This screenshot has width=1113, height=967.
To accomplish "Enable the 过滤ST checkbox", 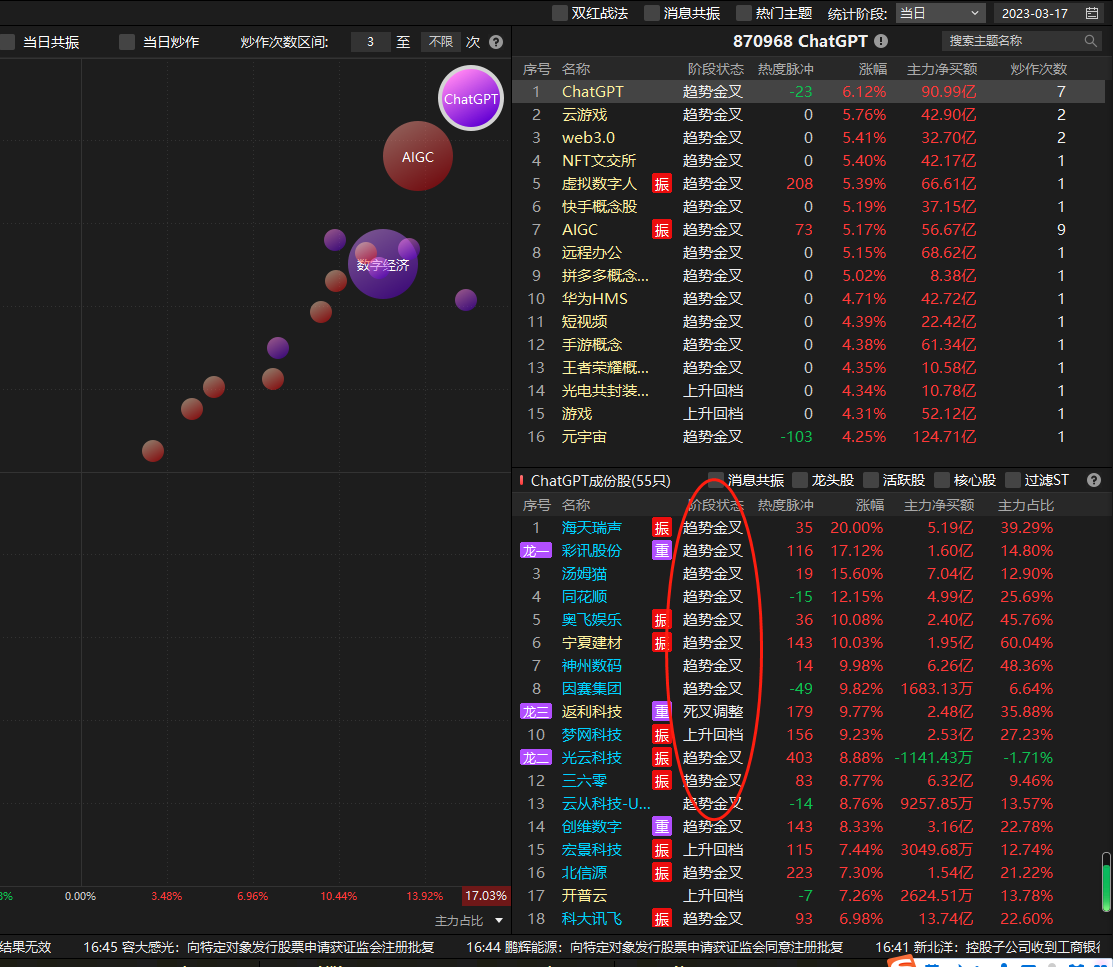I will click(1013, 480).
